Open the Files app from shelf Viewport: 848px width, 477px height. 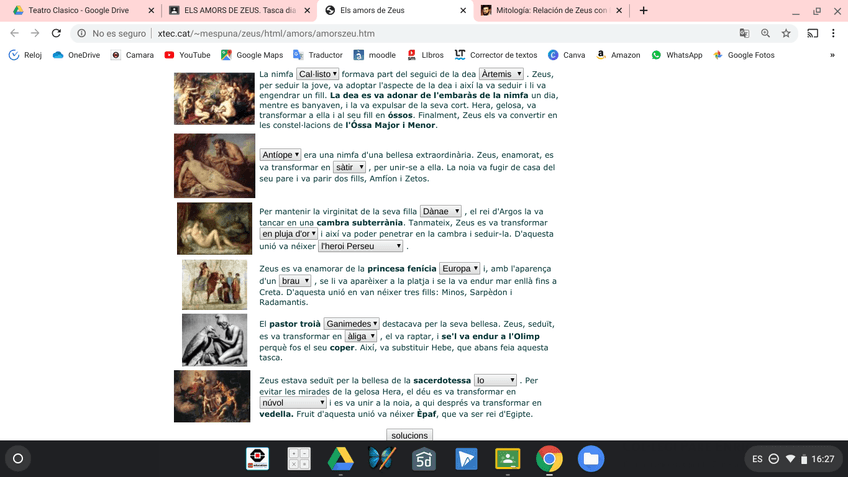[x=591, y=459]
